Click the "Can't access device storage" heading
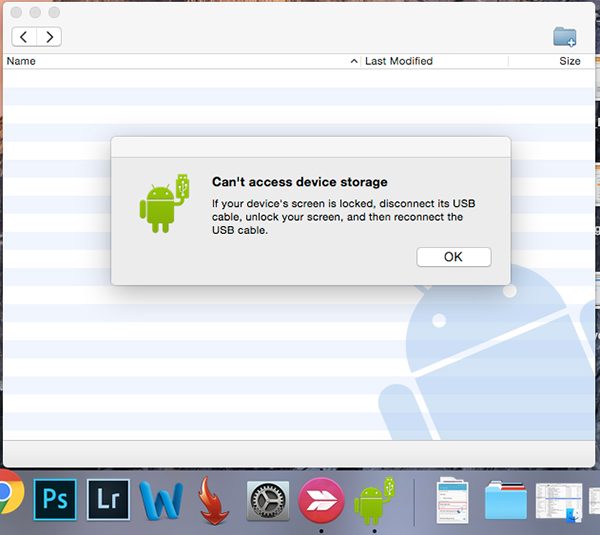600x535 pixels. pos(300,182)
